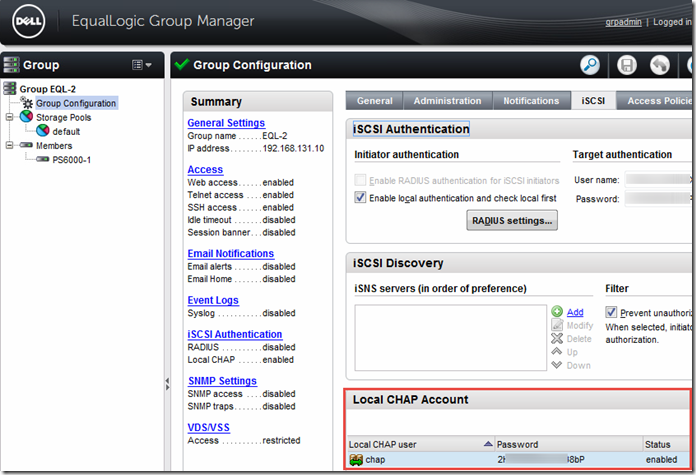The width and height of the screenshot is (696, 475).
Task: Switch to the Notifications tab
Action: [x=531, y=101]
